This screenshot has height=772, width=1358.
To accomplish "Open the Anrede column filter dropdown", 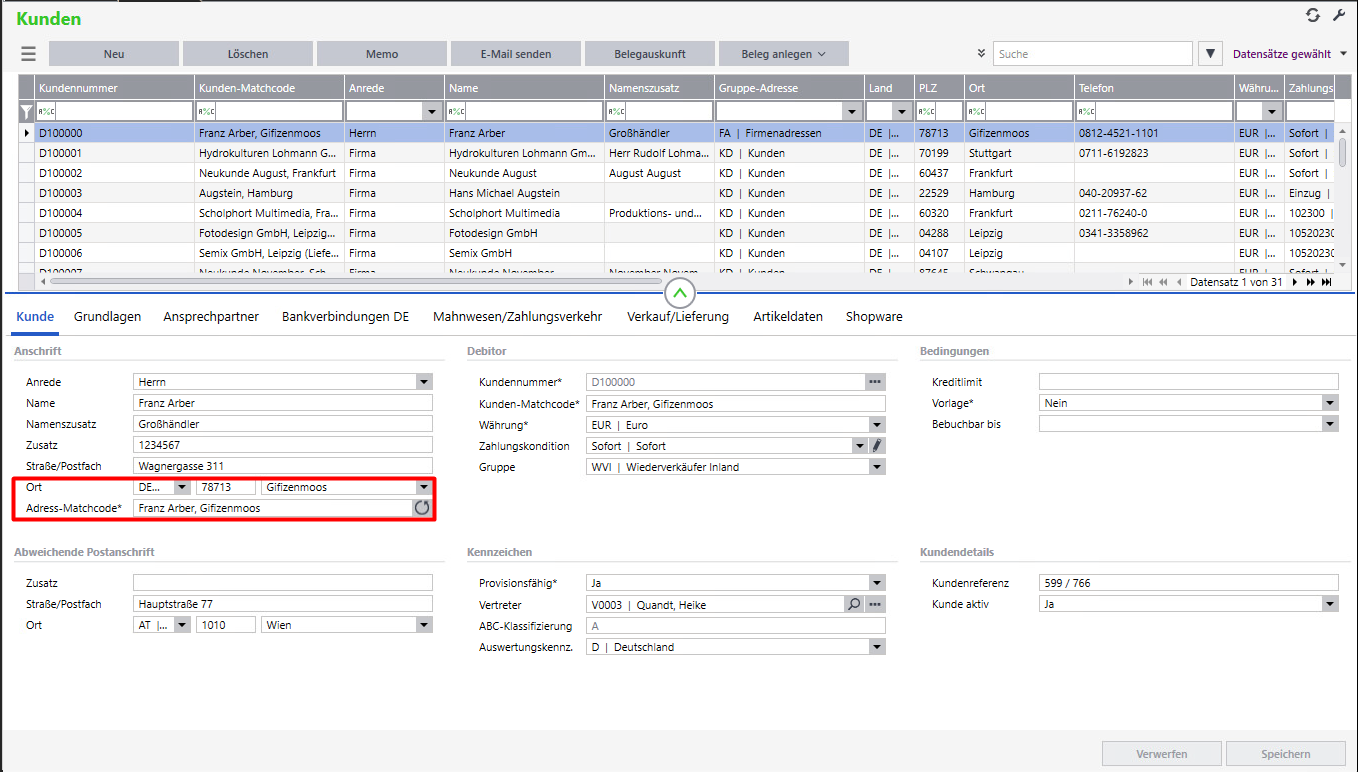I will 432,112.
